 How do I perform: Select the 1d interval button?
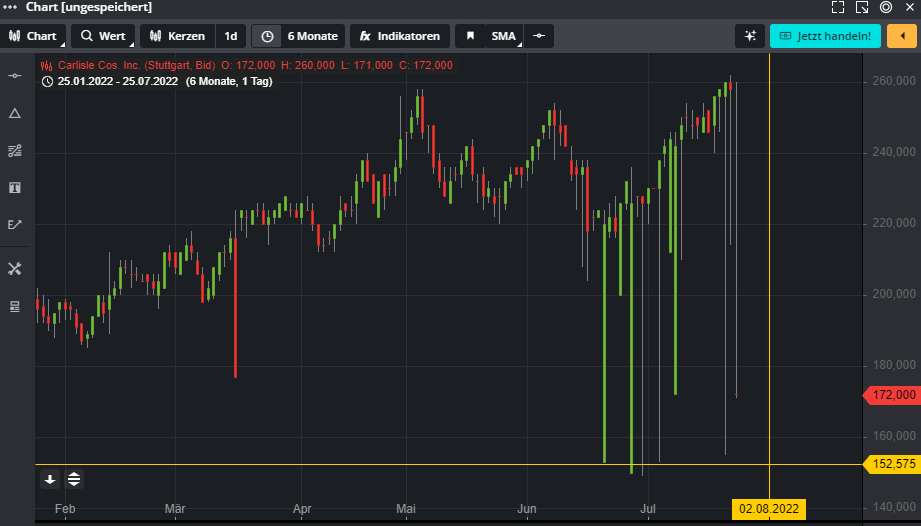[231, 36]
